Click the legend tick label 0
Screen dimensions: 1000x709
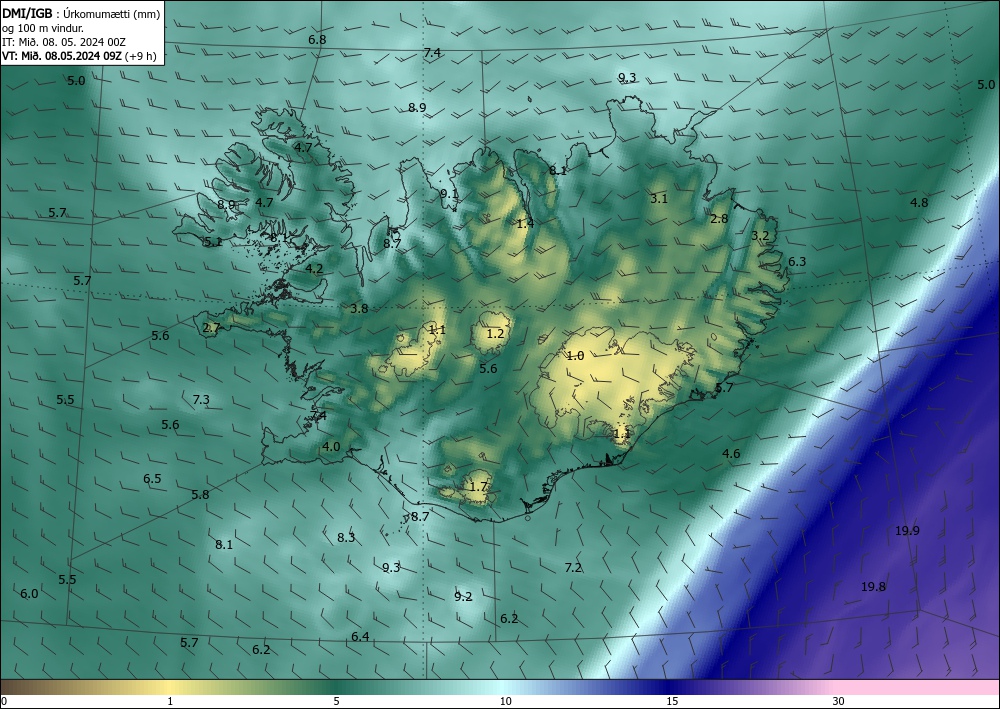click(4, 701)
